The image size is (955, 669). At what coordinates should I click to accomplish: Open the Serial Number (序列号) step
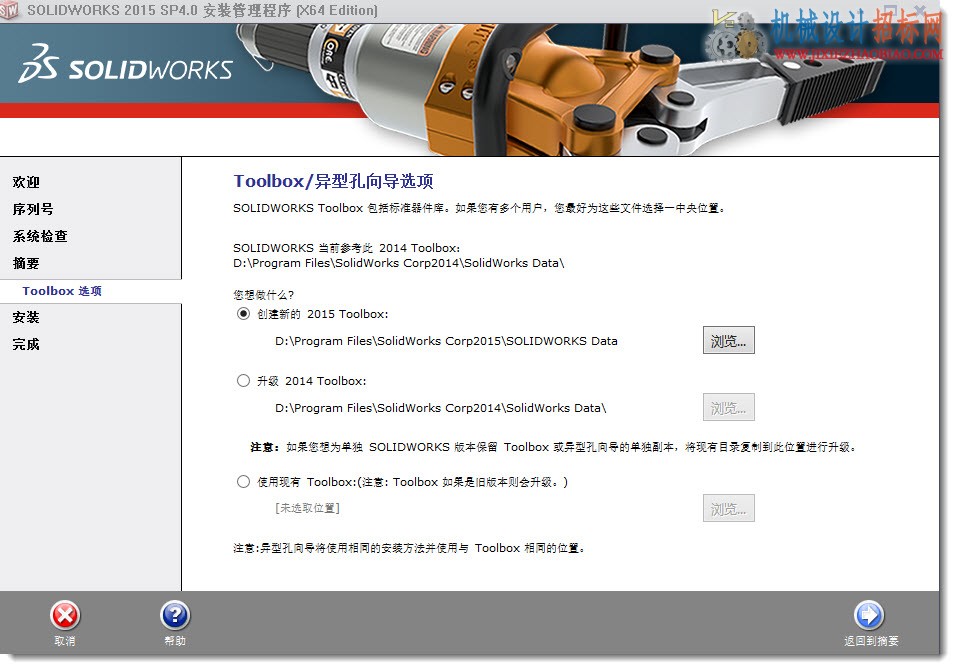point(33,209)
